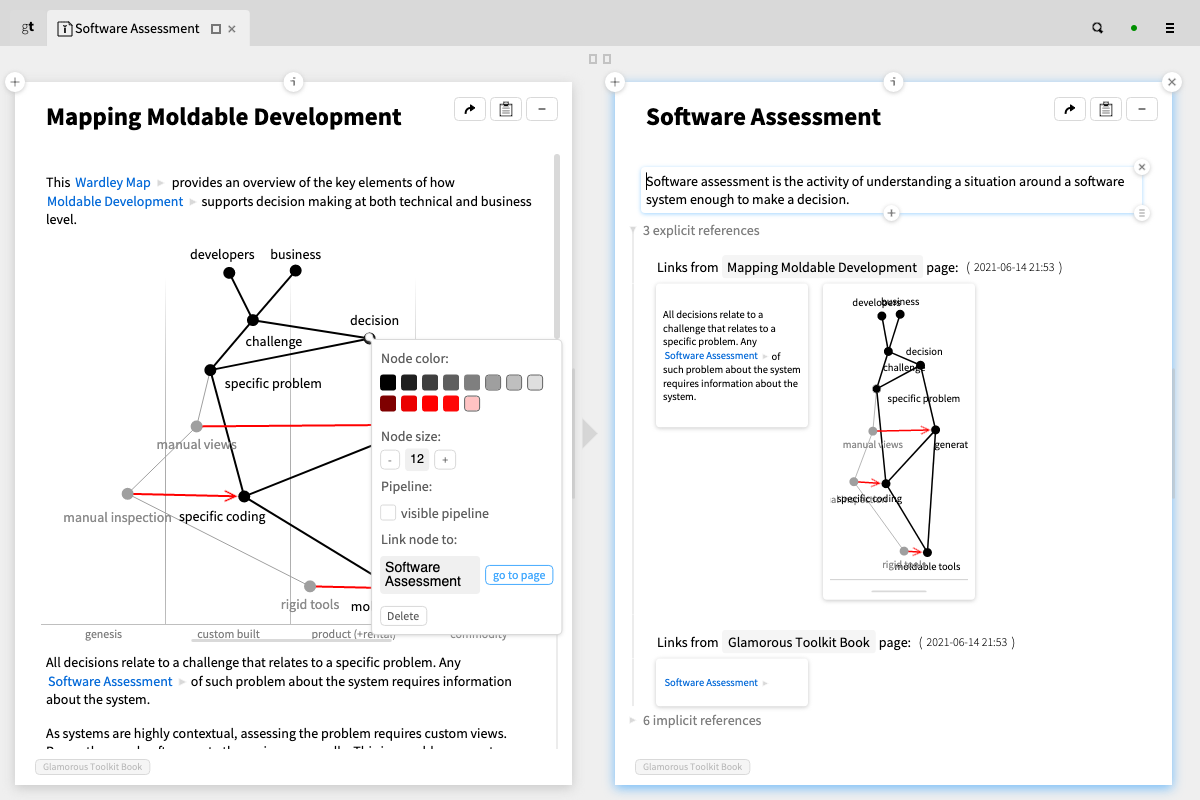The height and width of the screenshot is (800, 1200).
Task: Click Glamorous Toolkit Book label in left pane
Action: point(93,767)
